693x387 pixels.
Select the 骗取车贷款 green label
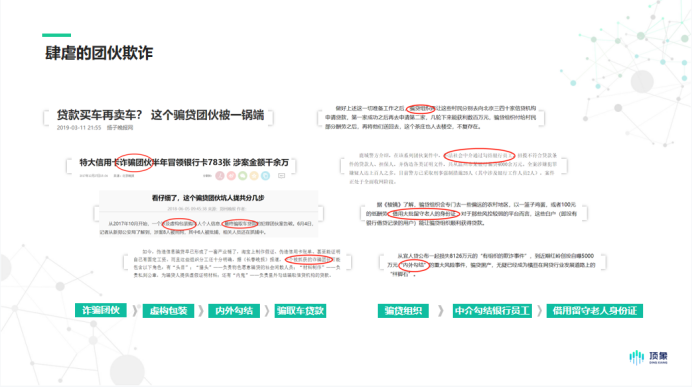300,311
